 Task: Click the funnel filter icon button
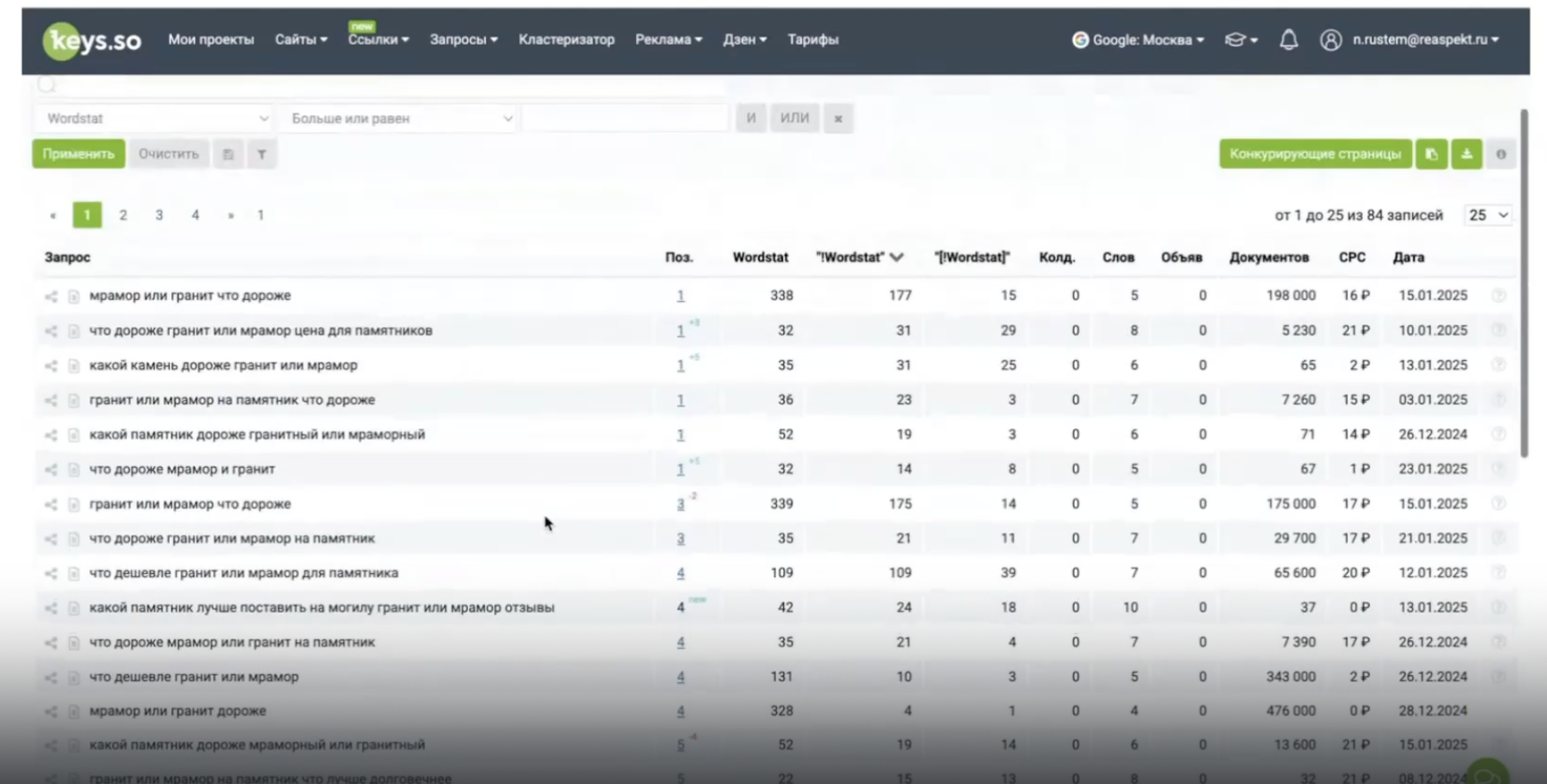tap(262, 154)
